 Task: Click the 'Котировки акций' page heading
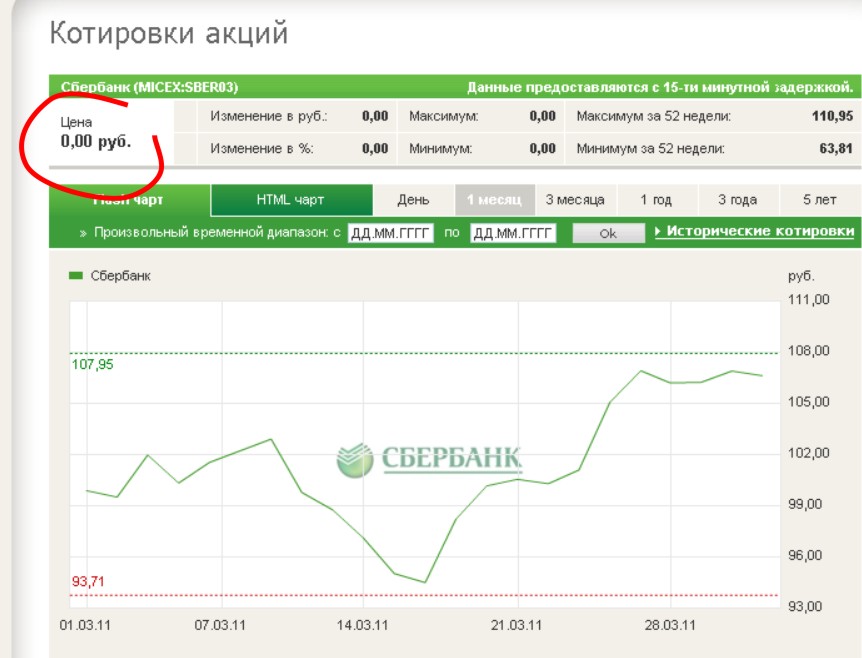(169, 33)
